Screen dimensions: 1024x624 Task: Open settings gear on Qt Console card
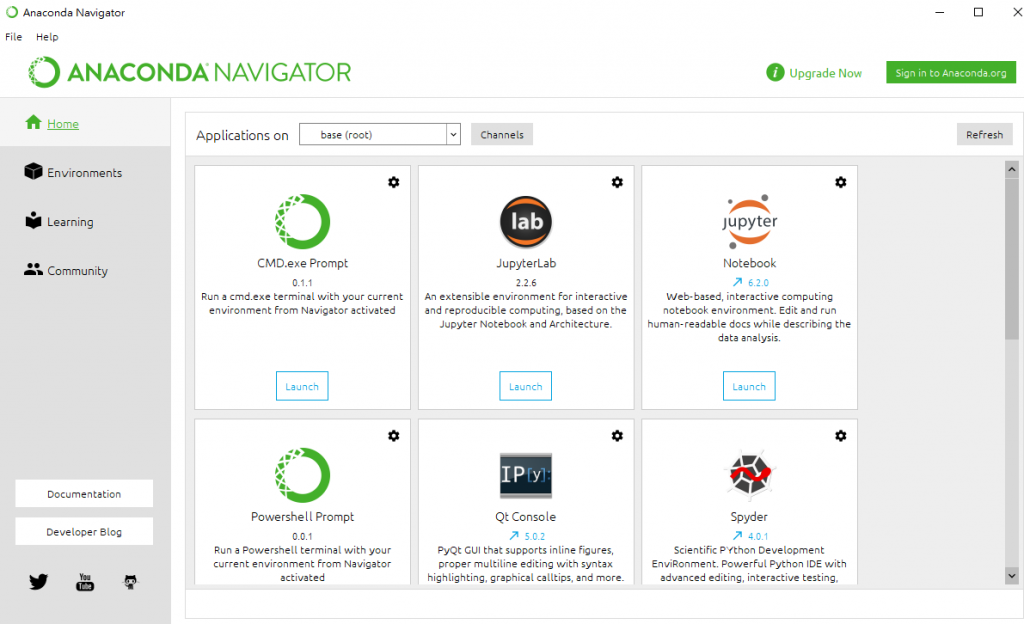tap(617, 435)
